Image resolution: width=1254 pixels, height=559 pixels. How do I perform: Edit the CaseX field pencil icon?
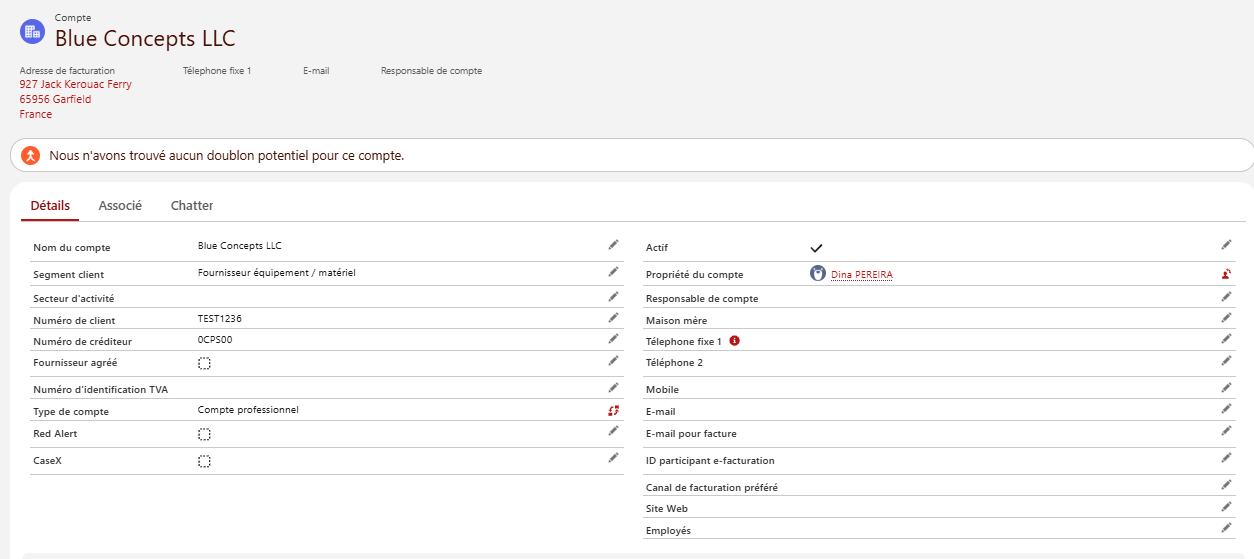(613, 458)
